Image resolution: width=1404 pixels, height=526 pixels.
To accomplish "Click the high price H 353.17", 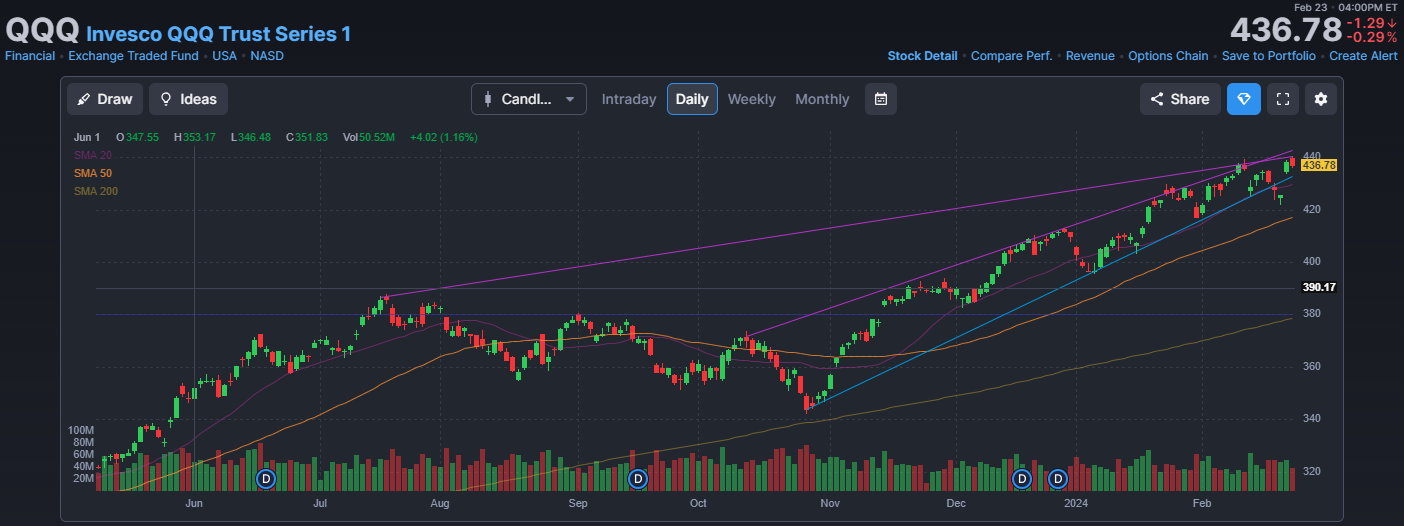I will pos(195,137).
